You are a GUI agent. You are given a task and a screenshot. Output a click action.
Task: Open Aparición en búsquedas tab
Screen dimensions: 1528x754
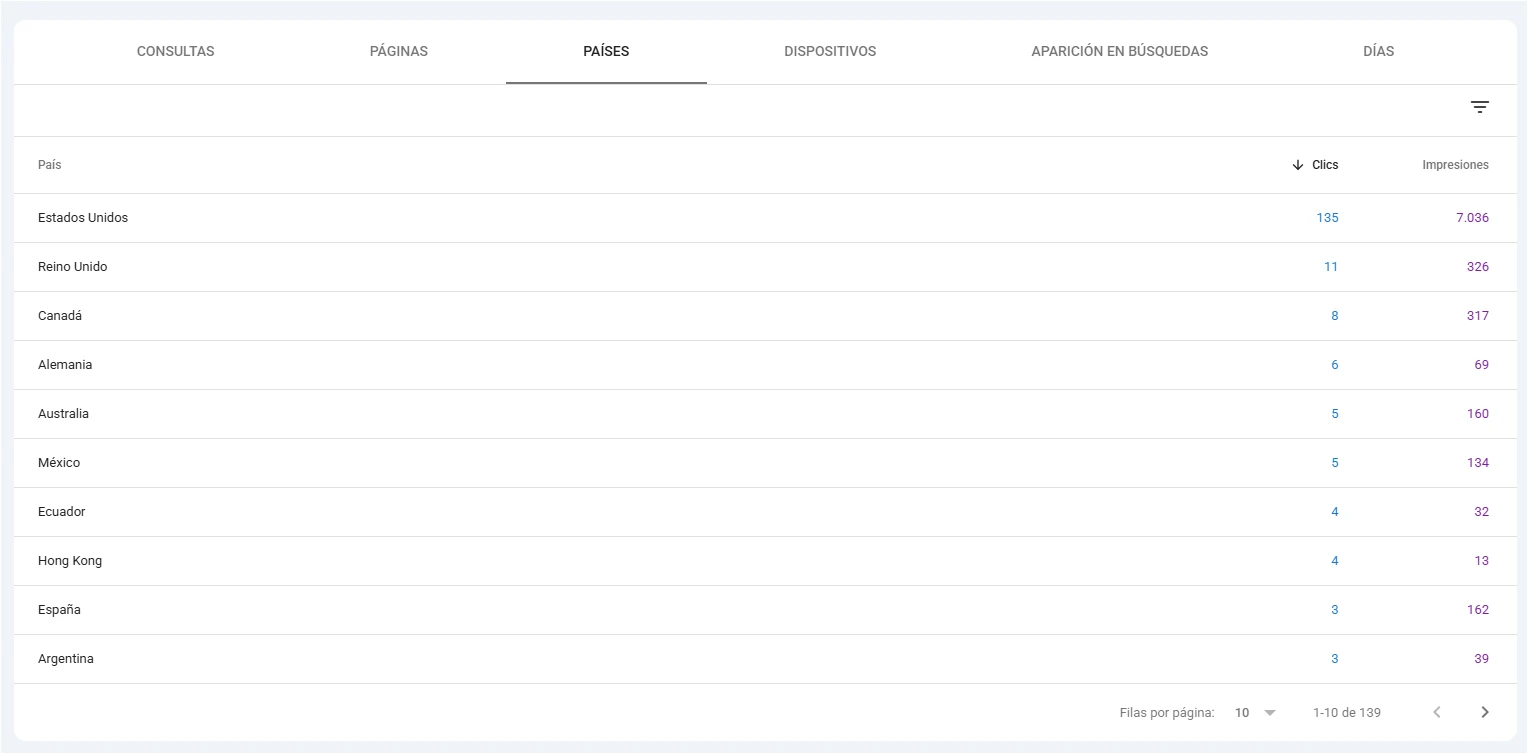click(x=1120, y=51)
